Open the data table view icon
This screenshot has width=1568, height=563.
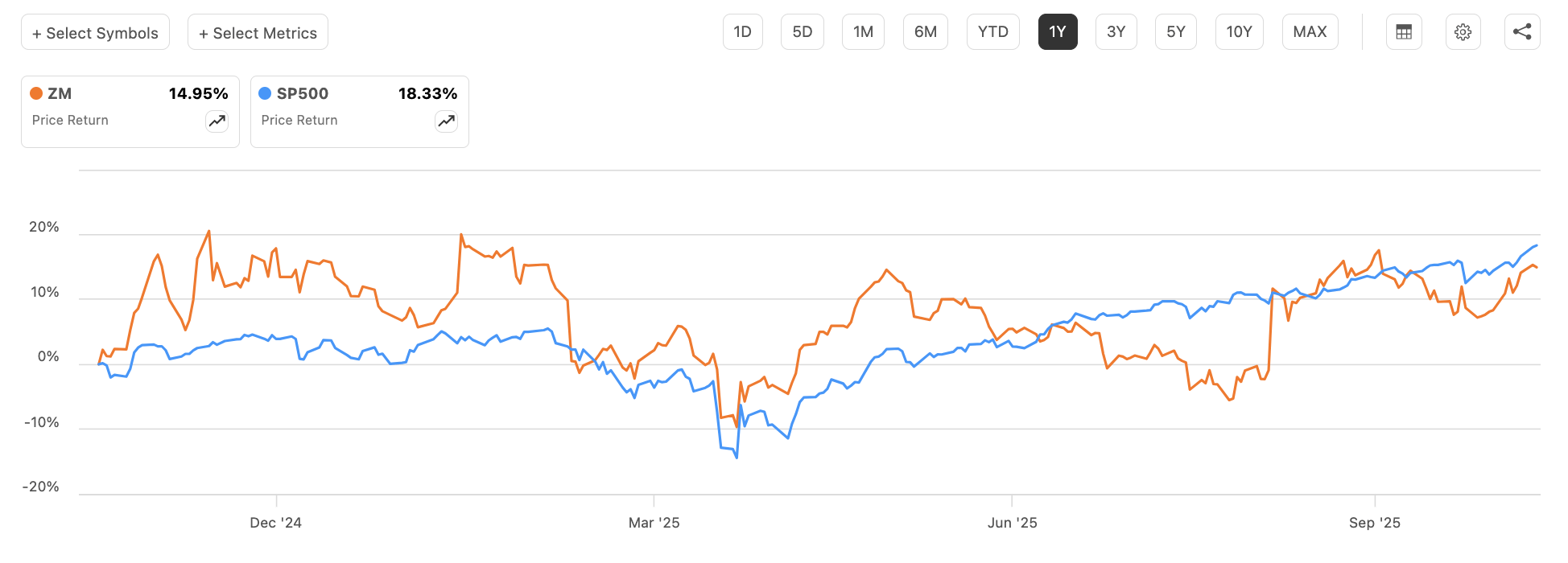coord(1403,31)
